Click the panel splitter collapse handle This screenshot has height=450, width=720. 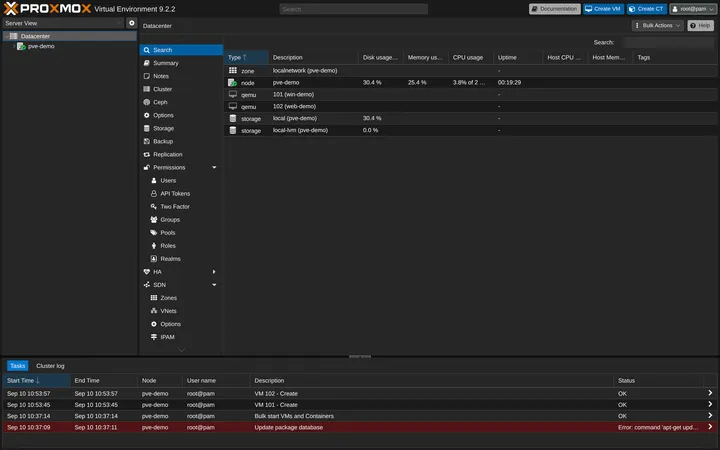point(360,356)
